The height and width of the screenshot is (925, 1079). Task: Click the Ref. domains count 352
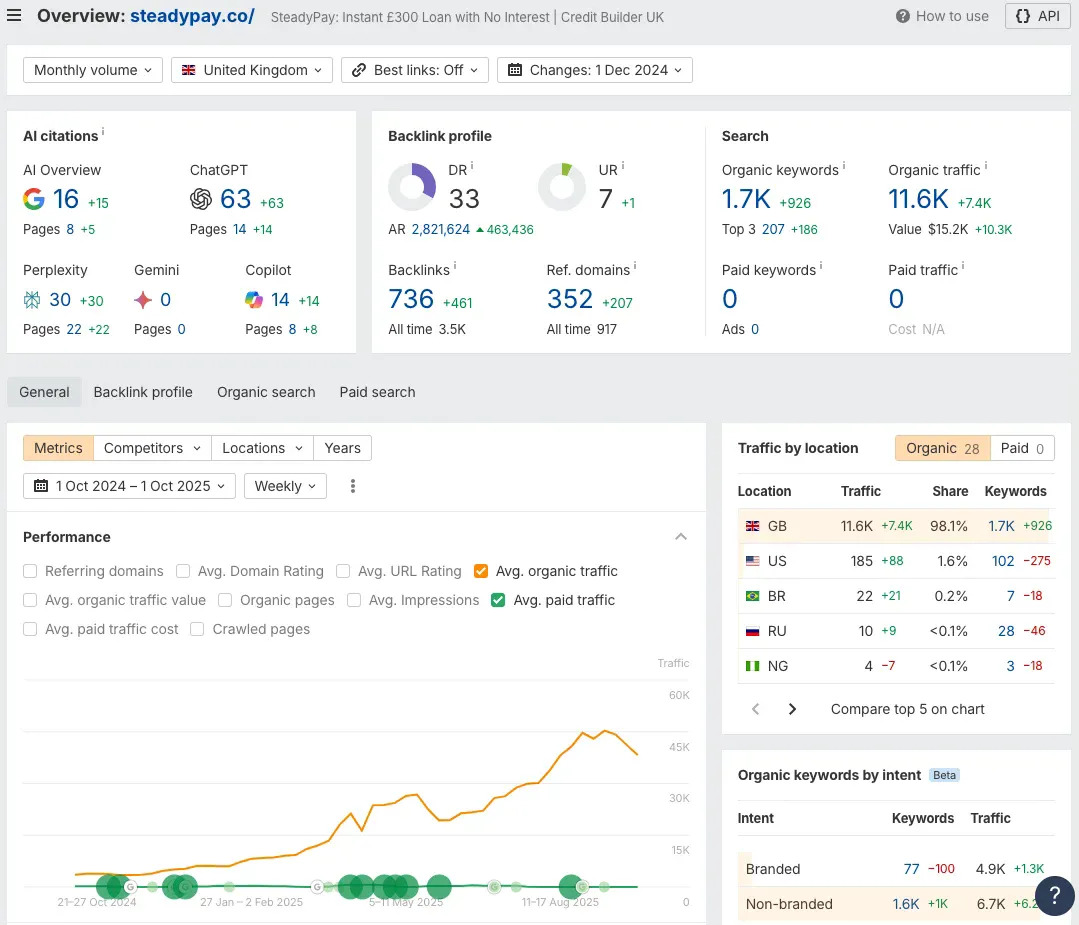pyautogui.click(x=570, y=299)
